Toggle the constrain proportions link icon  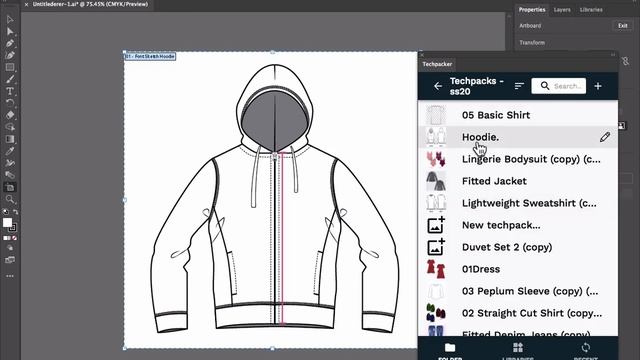point(625,61)
